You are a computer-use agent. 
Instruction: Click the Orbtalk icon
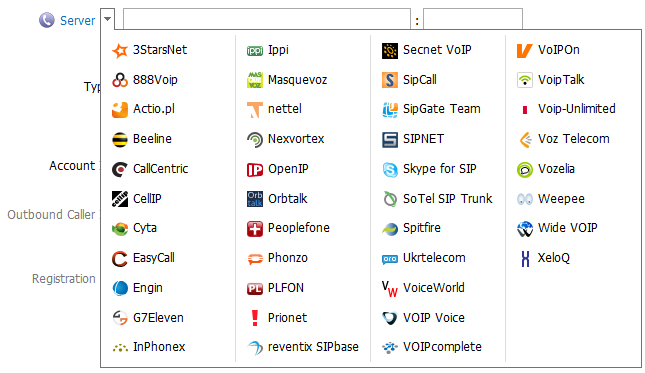pyautogui.click(x=255, y=199)
